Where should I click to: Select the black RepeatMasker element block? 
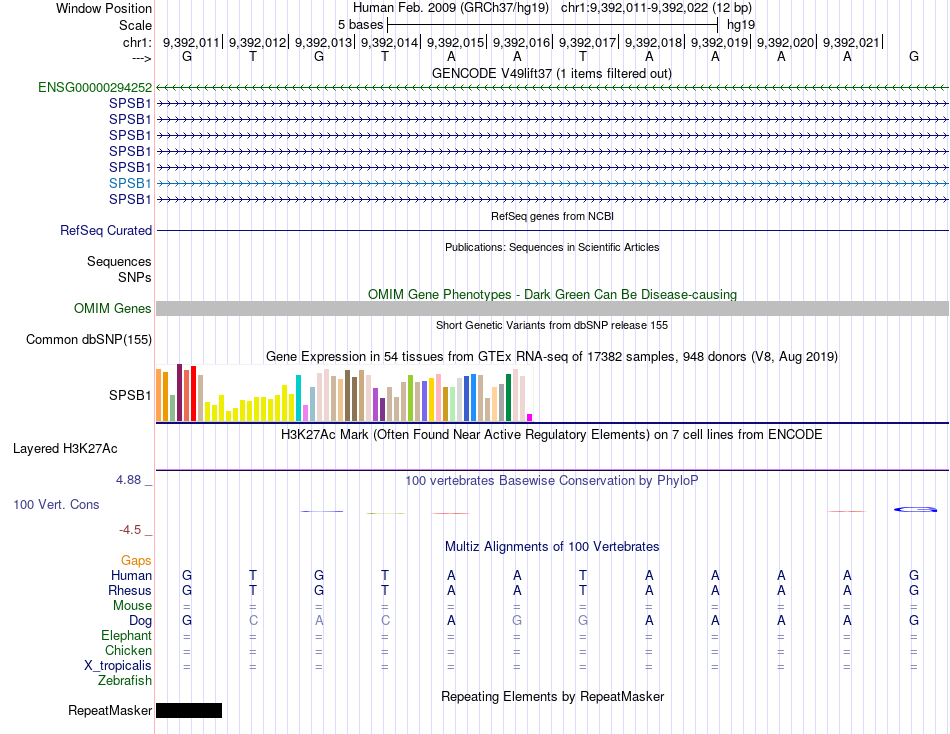point(189,710)
